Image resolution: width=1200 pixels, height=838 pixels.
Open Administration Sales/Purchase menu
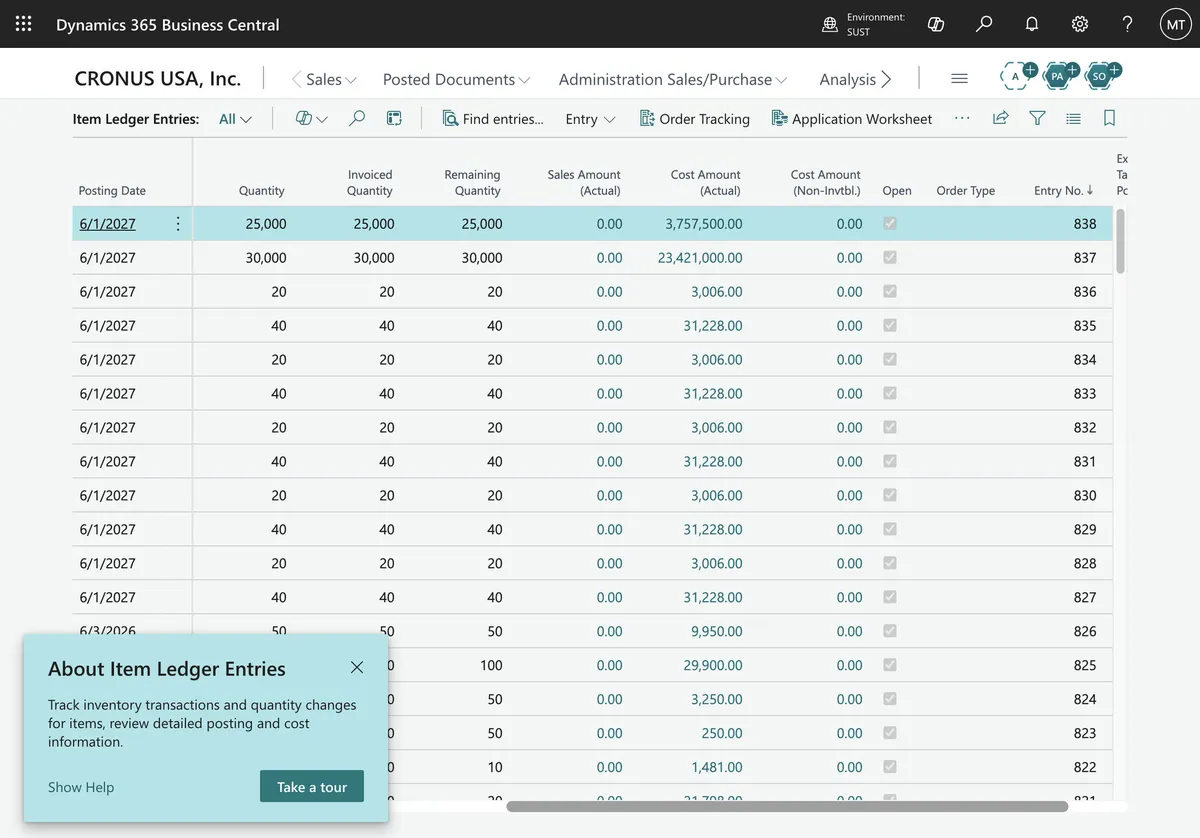673,79
